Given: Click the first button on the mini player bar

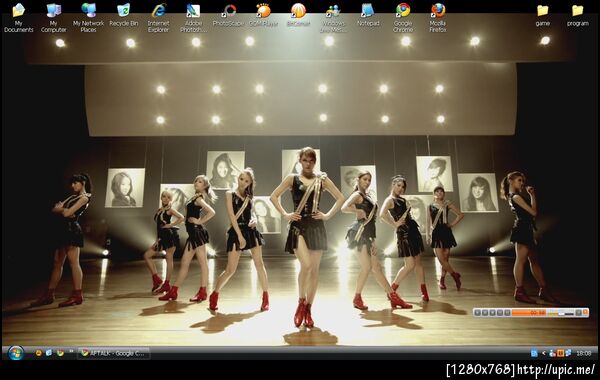Looking at the screenshot, I should pos(478,313).
